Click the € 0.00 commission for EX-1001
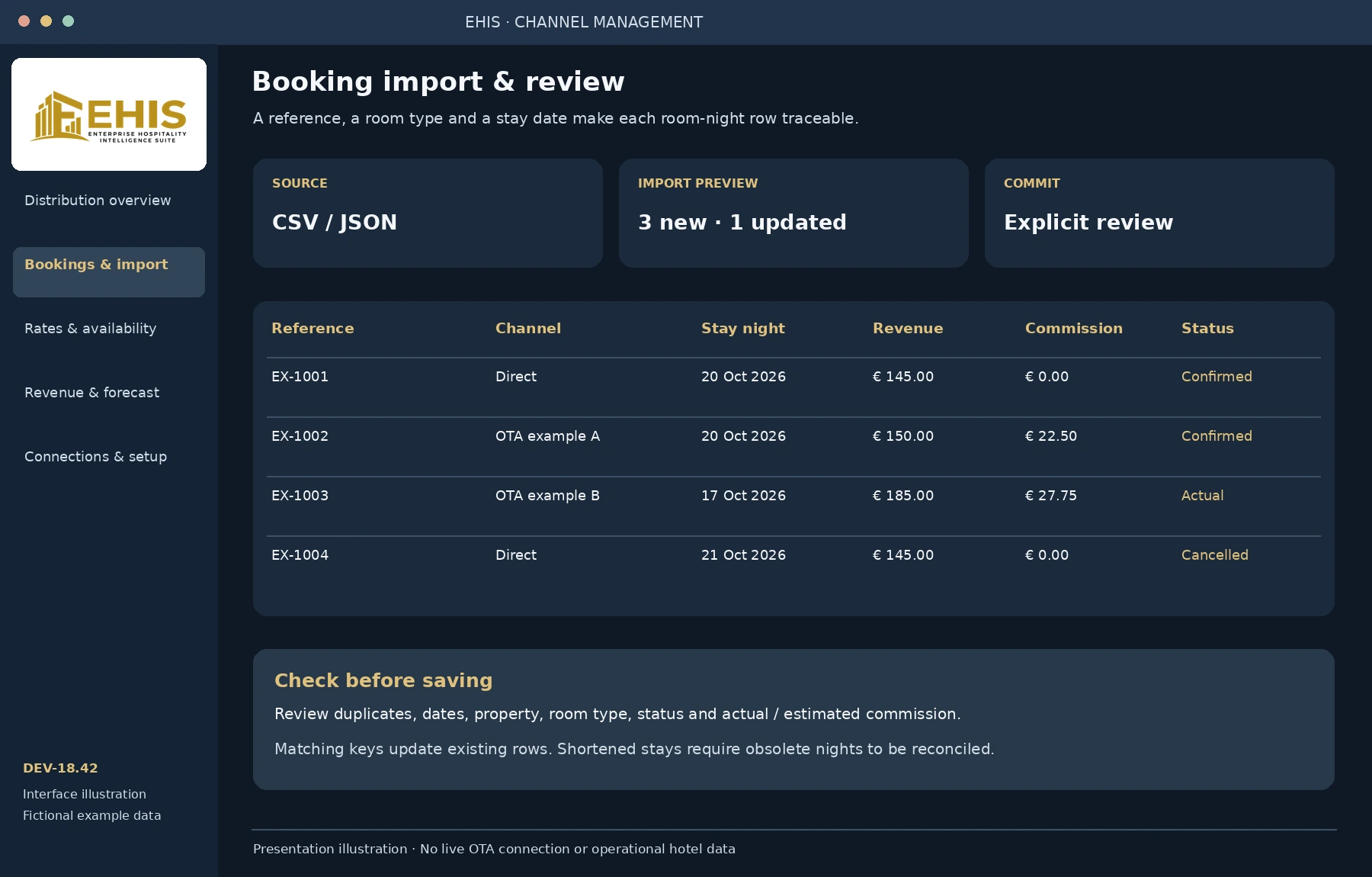Screen dimensions: 1372x877 tap(1047, 377)
